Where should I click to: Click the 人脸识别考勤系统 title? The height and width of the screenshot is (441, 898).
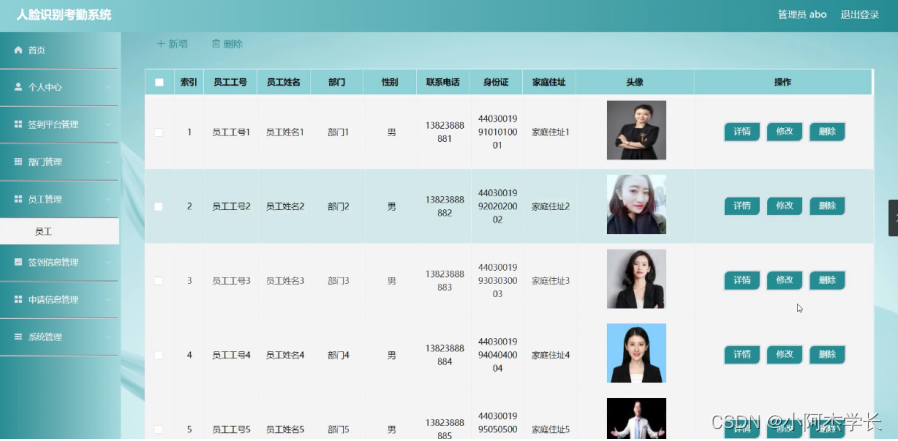click(x=64, y=15)
